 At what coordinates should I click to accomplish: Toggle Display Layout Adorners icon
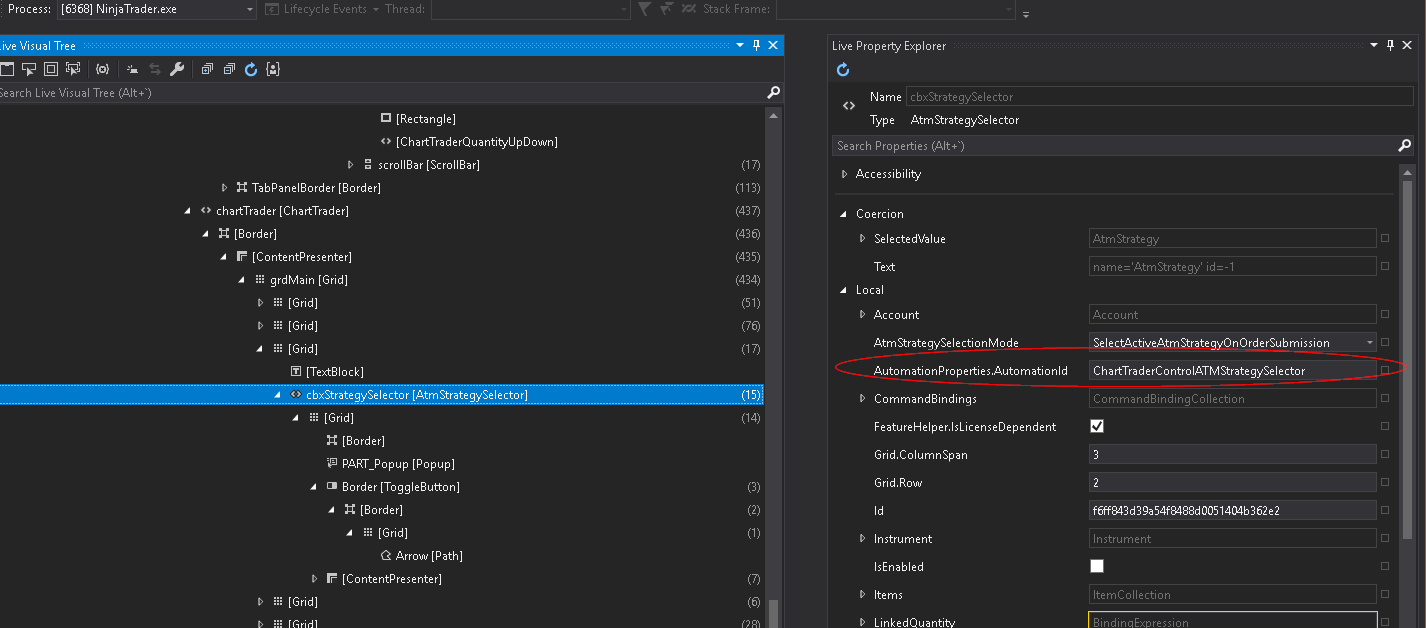coord(50,69)
